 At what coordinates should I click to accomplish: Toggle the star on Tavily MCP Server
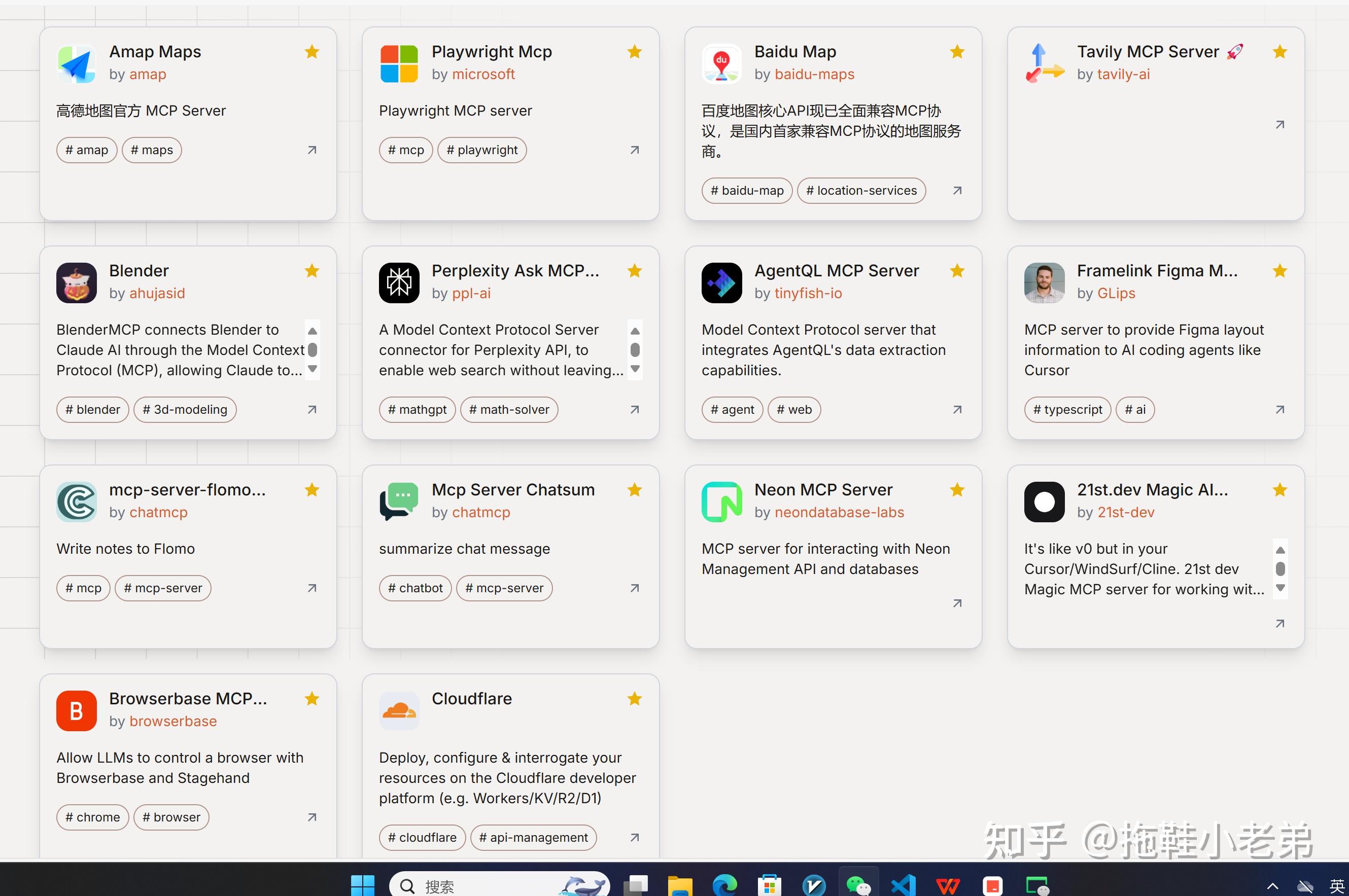coord(1280,52)
